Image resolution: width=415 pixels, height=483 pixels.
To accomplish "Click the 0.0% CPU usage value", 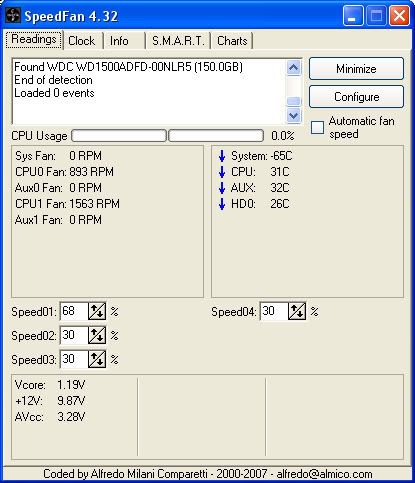I will (x=283, y=136).
